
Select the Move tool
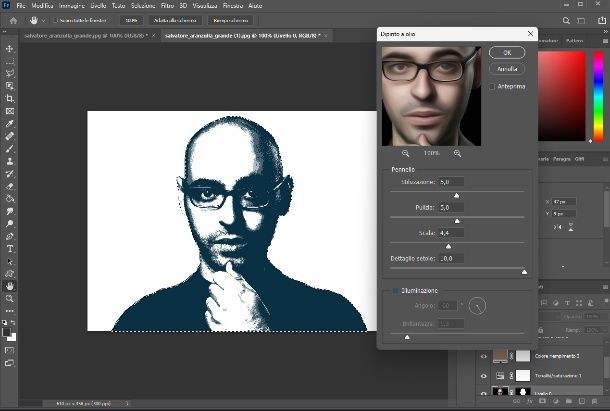(x=10, y=48)
